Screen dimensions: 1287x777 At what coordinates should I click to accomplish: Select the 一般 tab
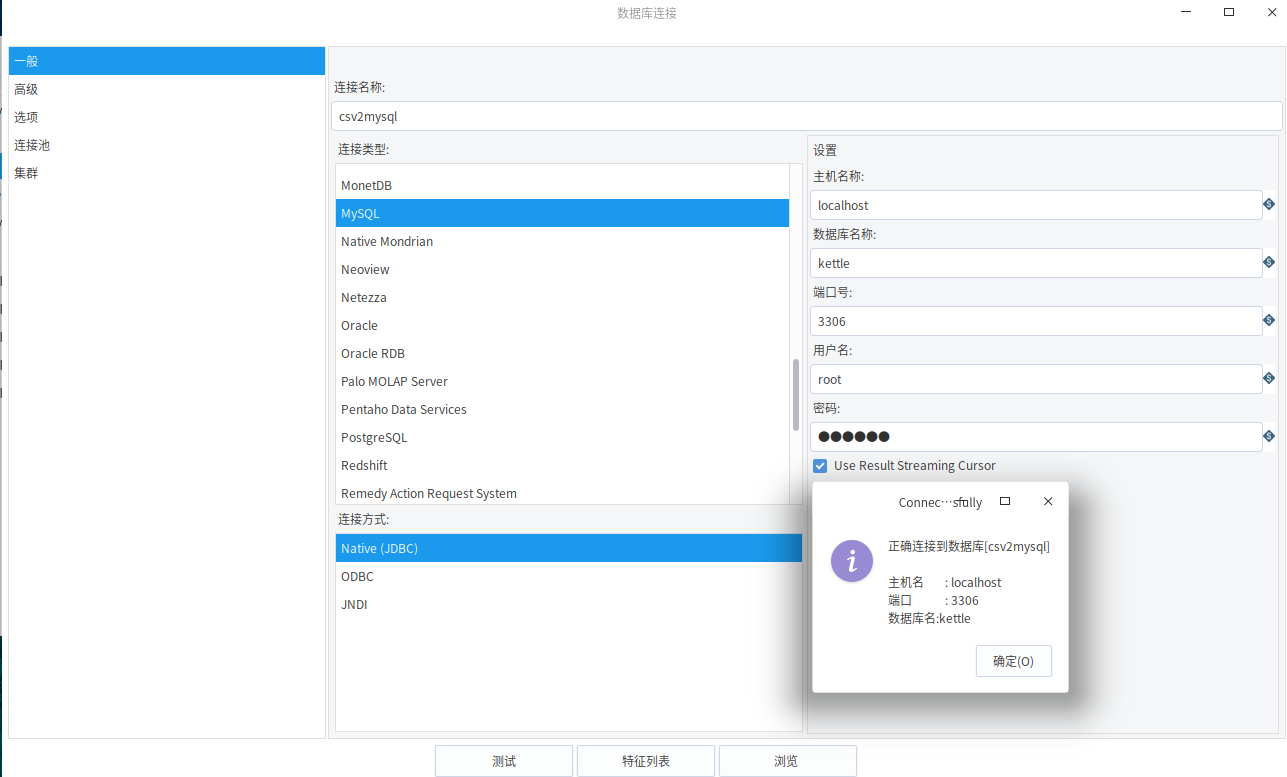coord(25,60)
